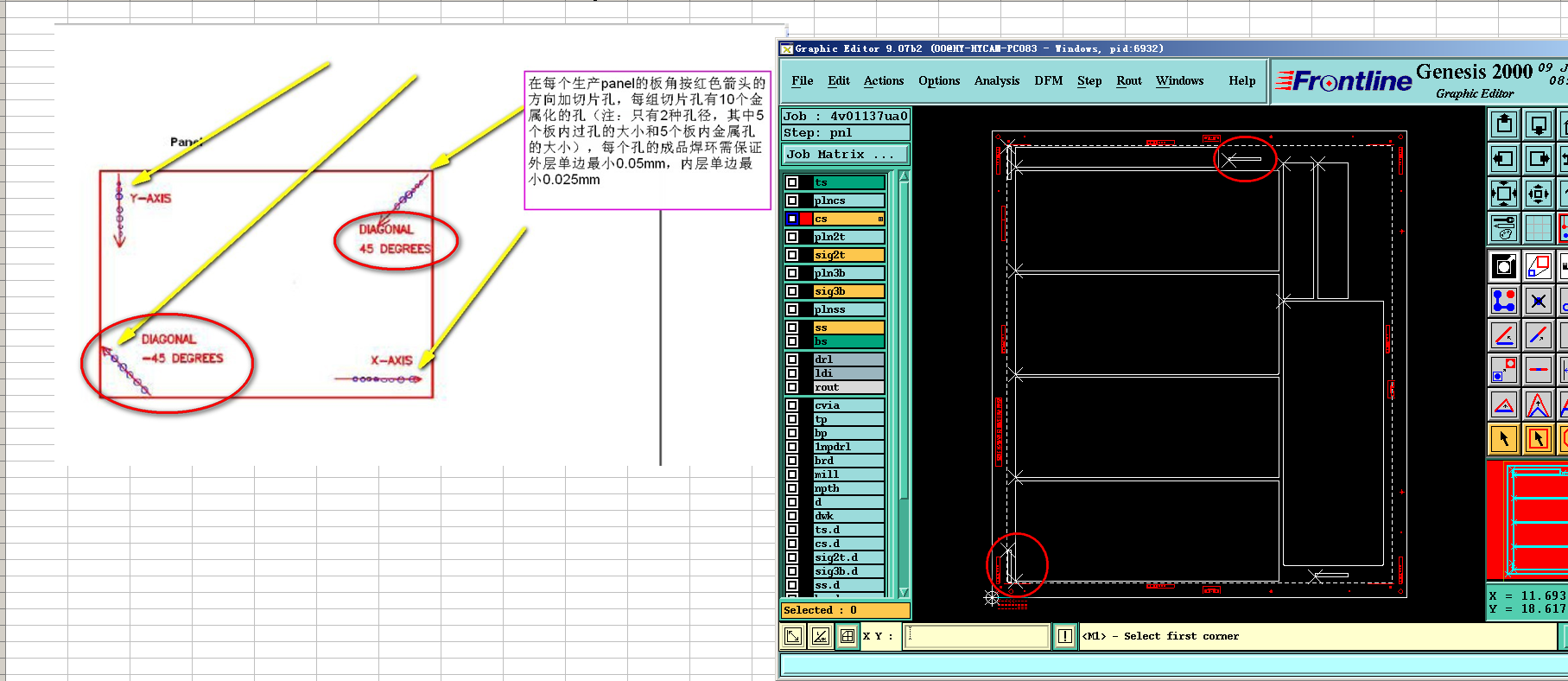1568x681 pixels.
Task: Click the blue connected-nodes tool icon
Action: pyautogui.click(x=1504, y=301)
